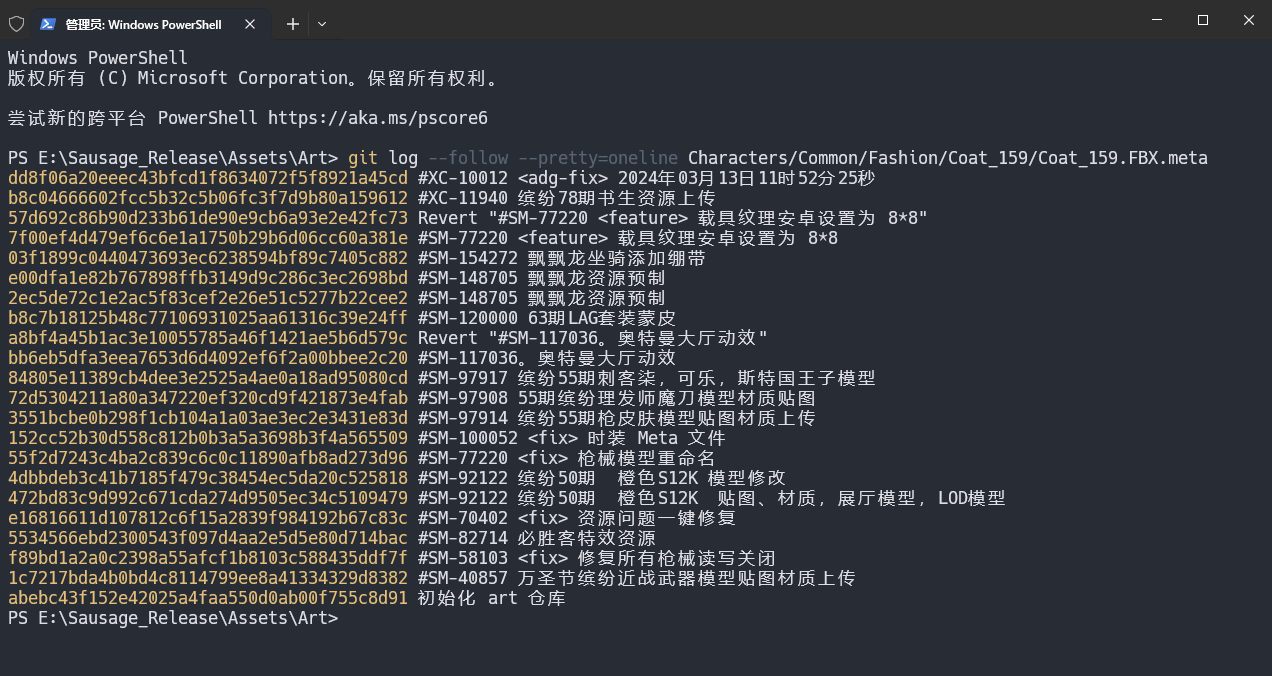Viewport: 1272px width, 676px height.
Task: Click the --pretty=oneline option text
Action: [x=597, y=158]
